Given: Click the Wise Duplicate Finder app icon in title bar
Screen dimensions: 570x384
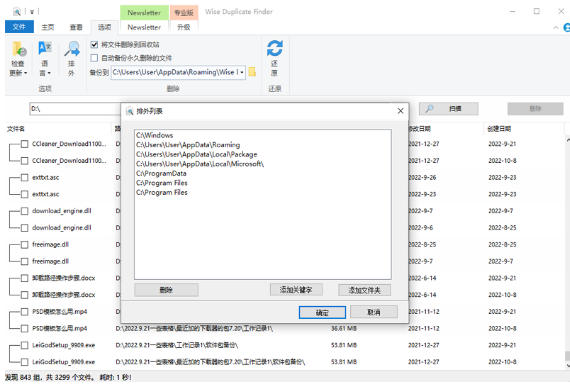Looking at the screenshot, I should (17, 12).
